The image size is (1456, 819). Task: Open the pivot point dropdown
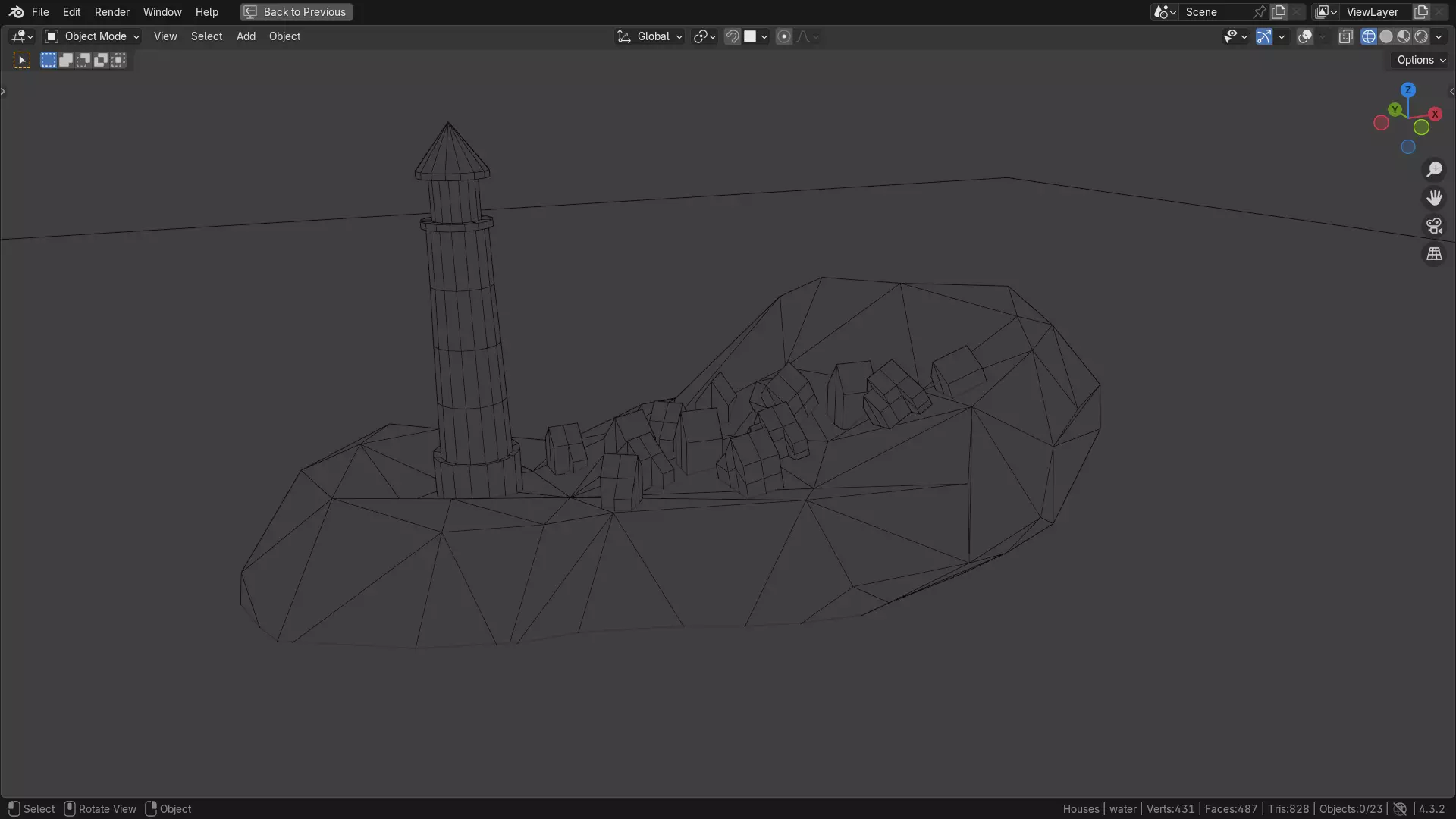coord(704,36)
